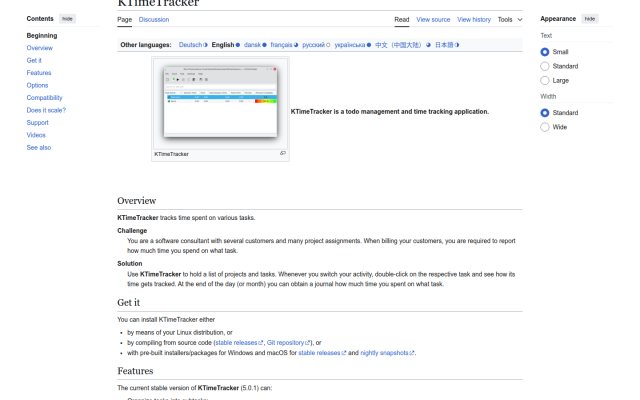The image size is (640, 400).
Task: Jump to Features in contents sidebar
Action: (39, 73)
